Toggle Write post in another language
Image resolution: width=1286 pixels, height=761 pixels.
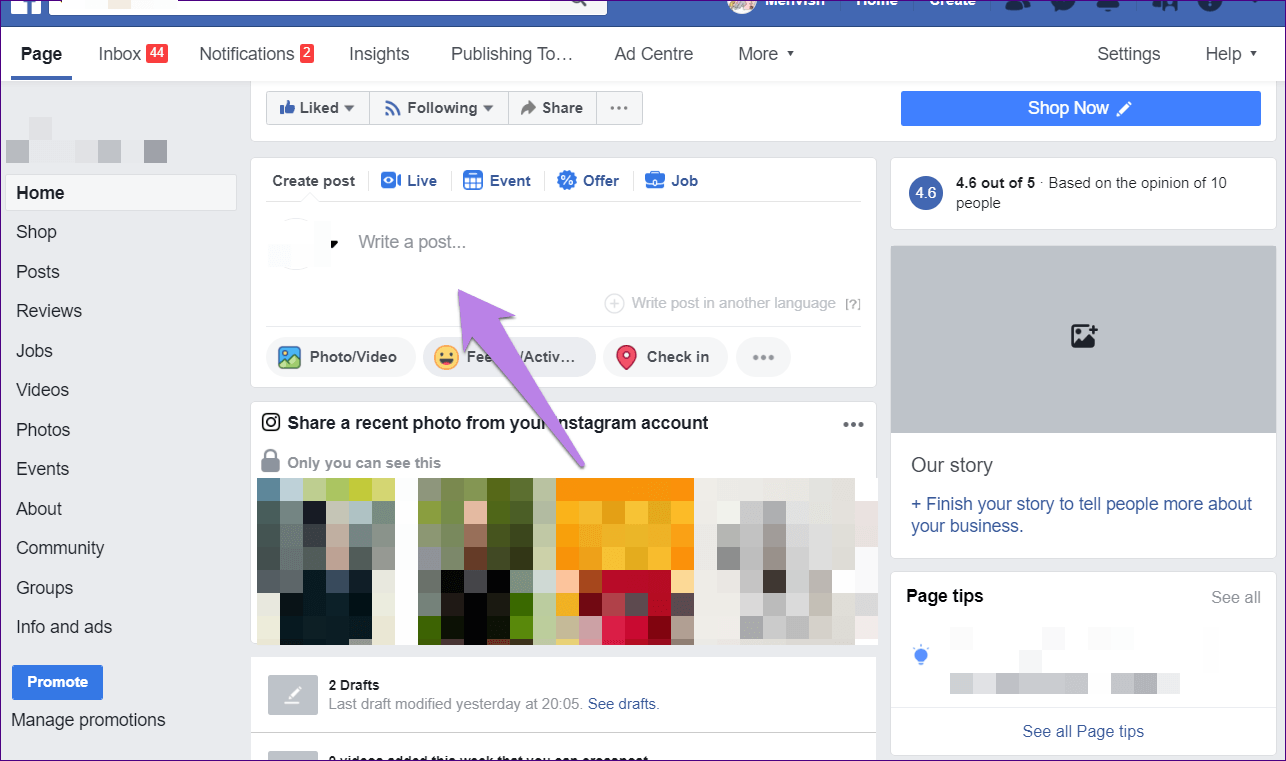[720, 303]
